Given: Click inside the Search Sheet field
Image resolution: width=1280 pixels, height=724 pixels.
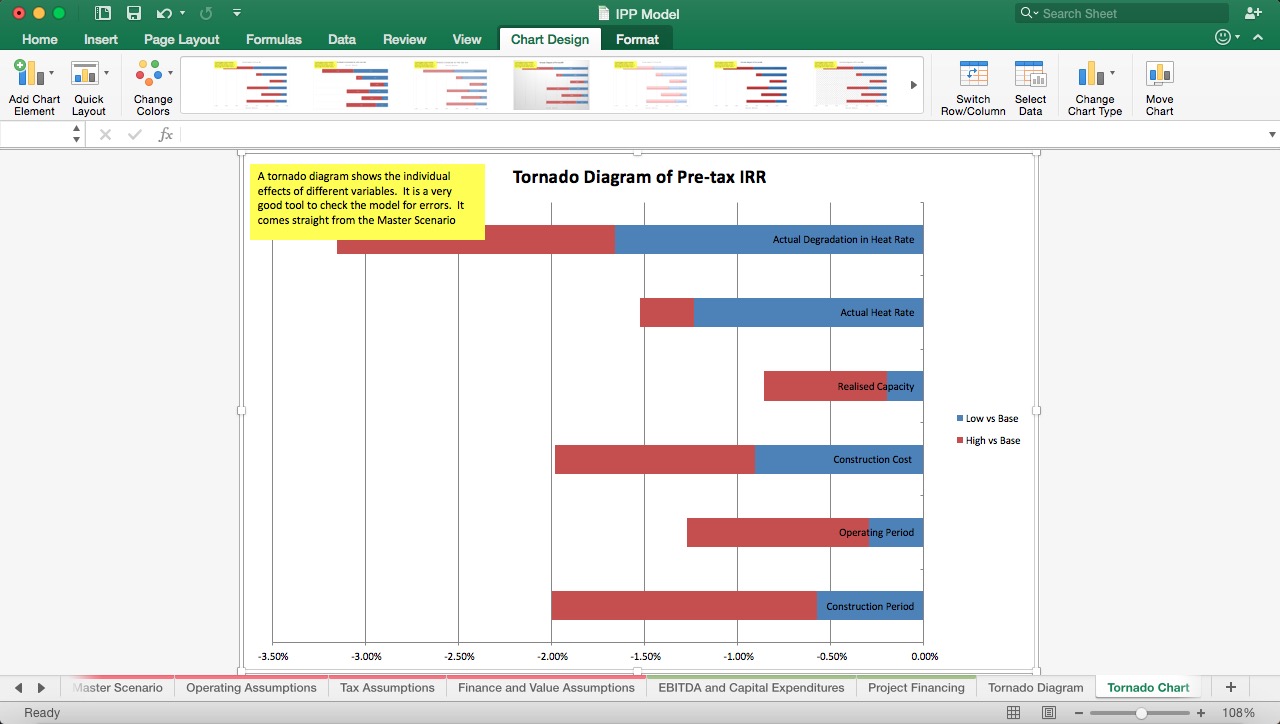Looking at the screenshot, I should pyautogui.click(x=1120, y=13).
